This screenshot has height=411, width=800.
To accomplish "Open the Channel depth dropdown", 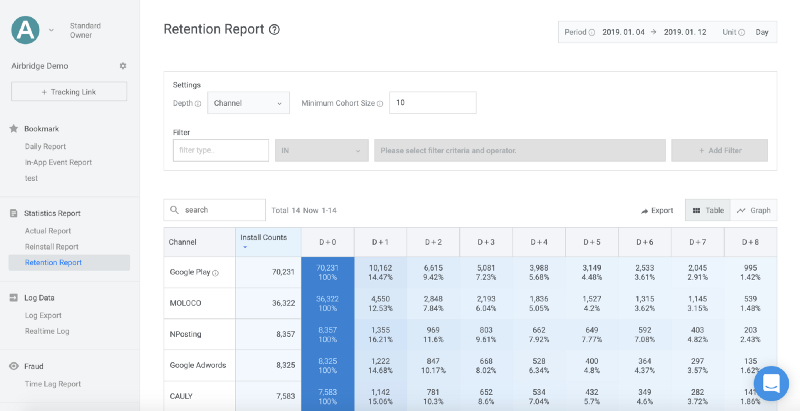I will coord(248,102).
